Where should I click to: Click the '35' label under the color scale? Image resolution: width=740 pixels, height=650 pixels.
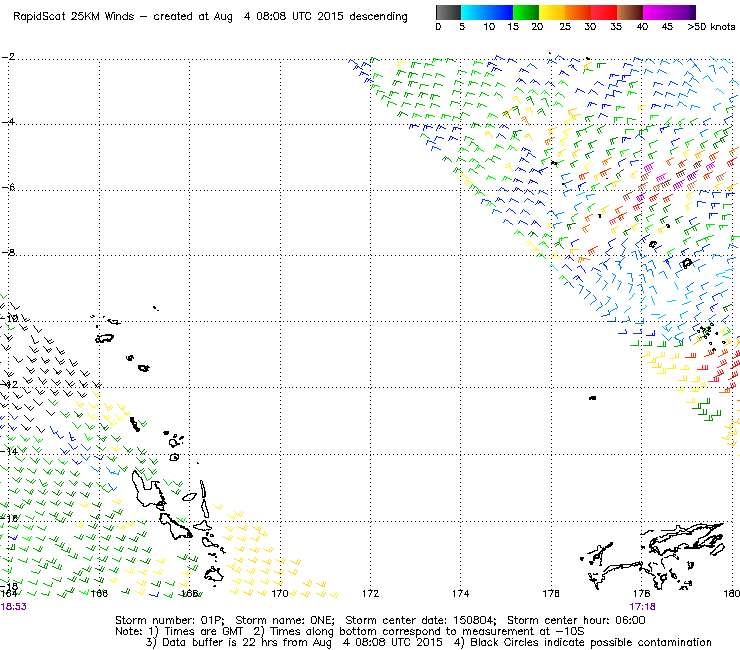616,27
